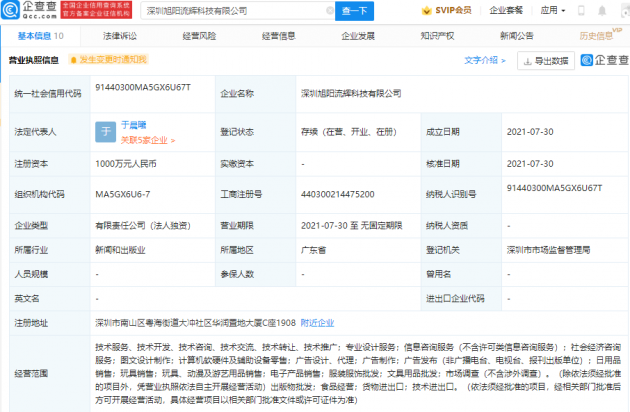Switch to the 经营风险 tab
Viewport: 630px width, 412px height.
click(x=199, y=36)
